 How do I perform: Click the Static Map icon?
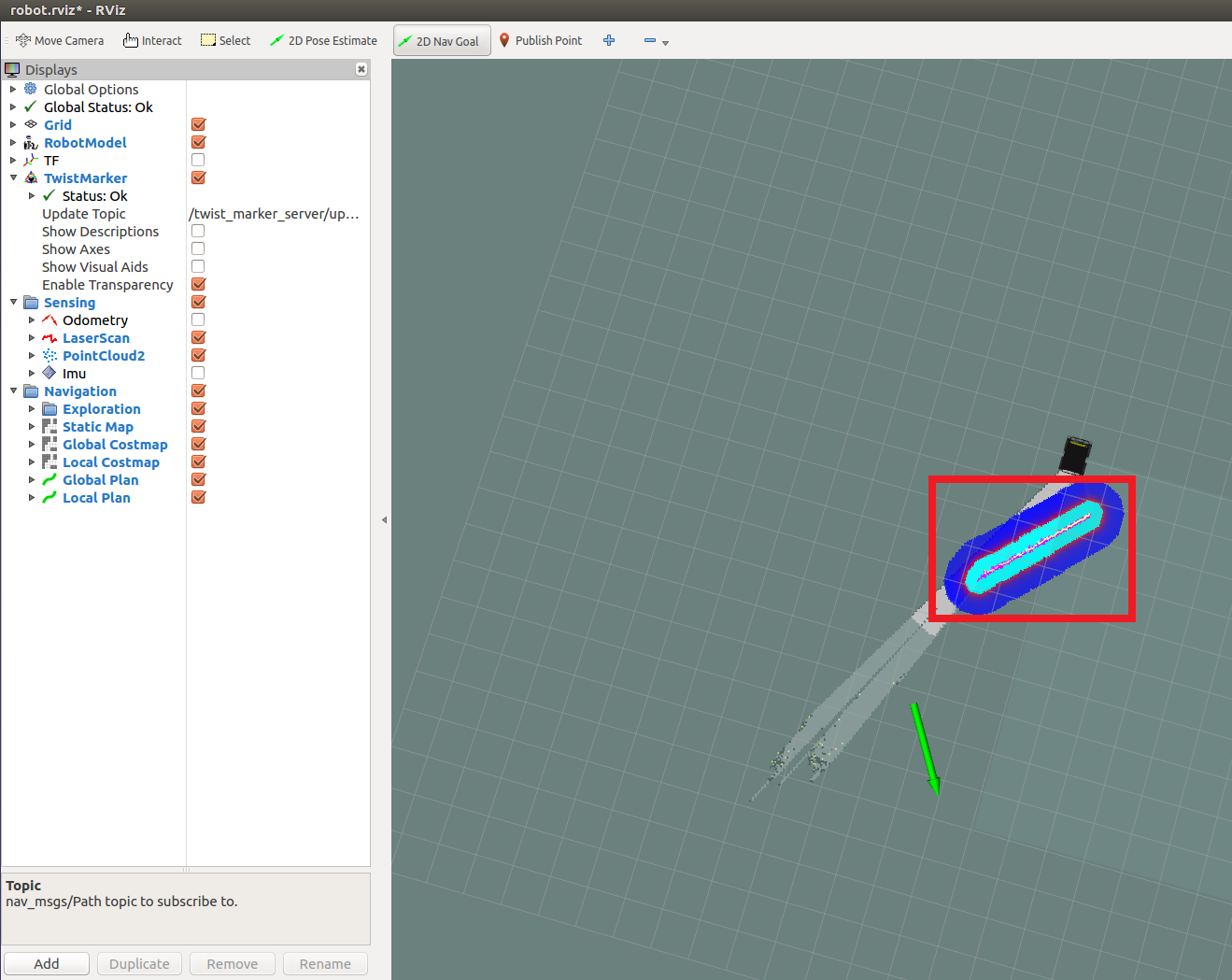[x=50, y=426]
